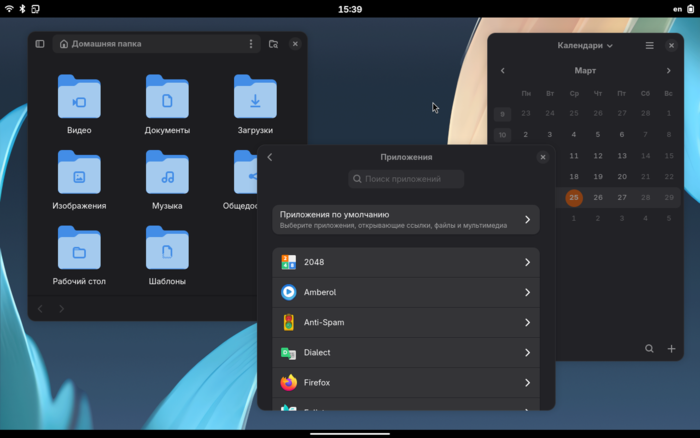The image size is (700, 438).
Task: Open the Загрузки folder icon
Action: [255, 99]
